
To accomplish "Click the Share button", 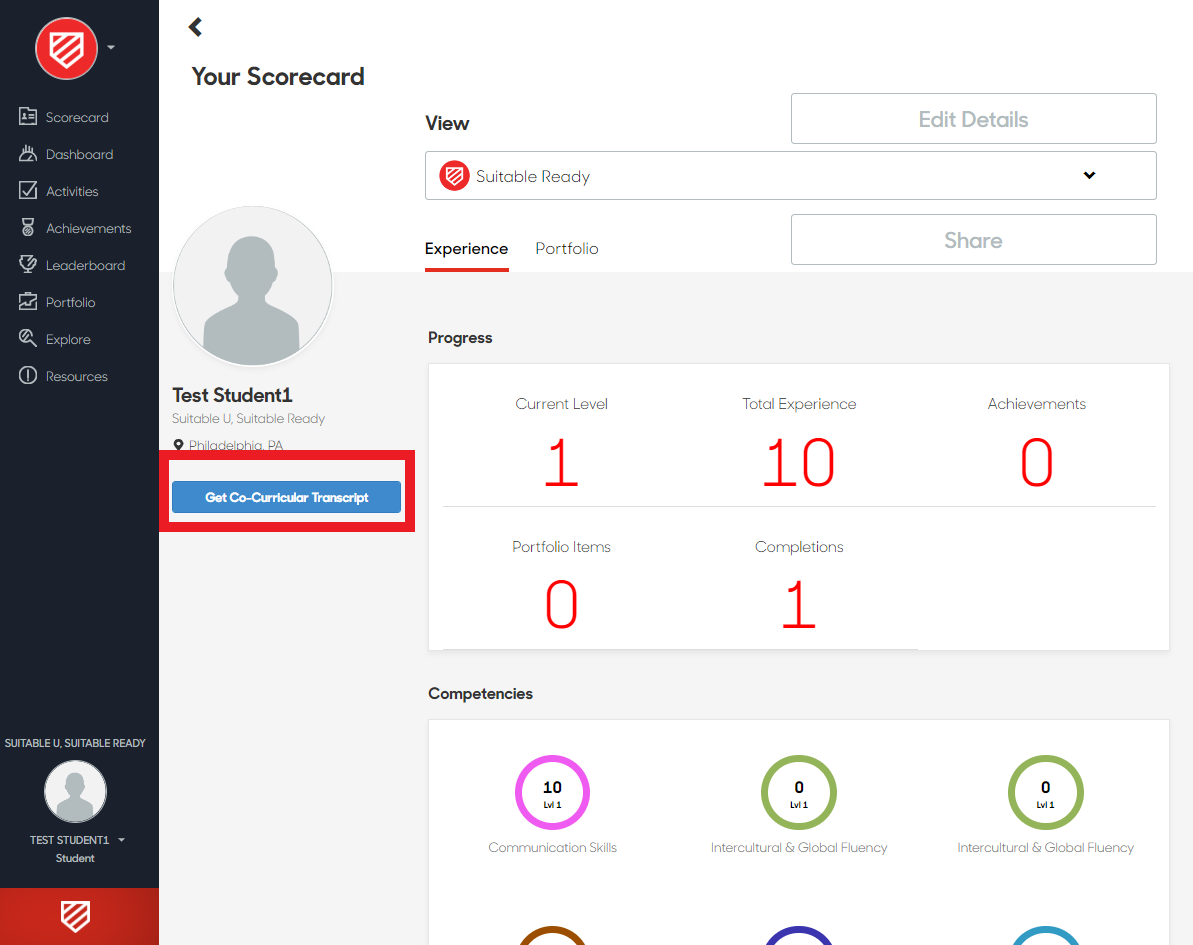I will tap(973, 240).
